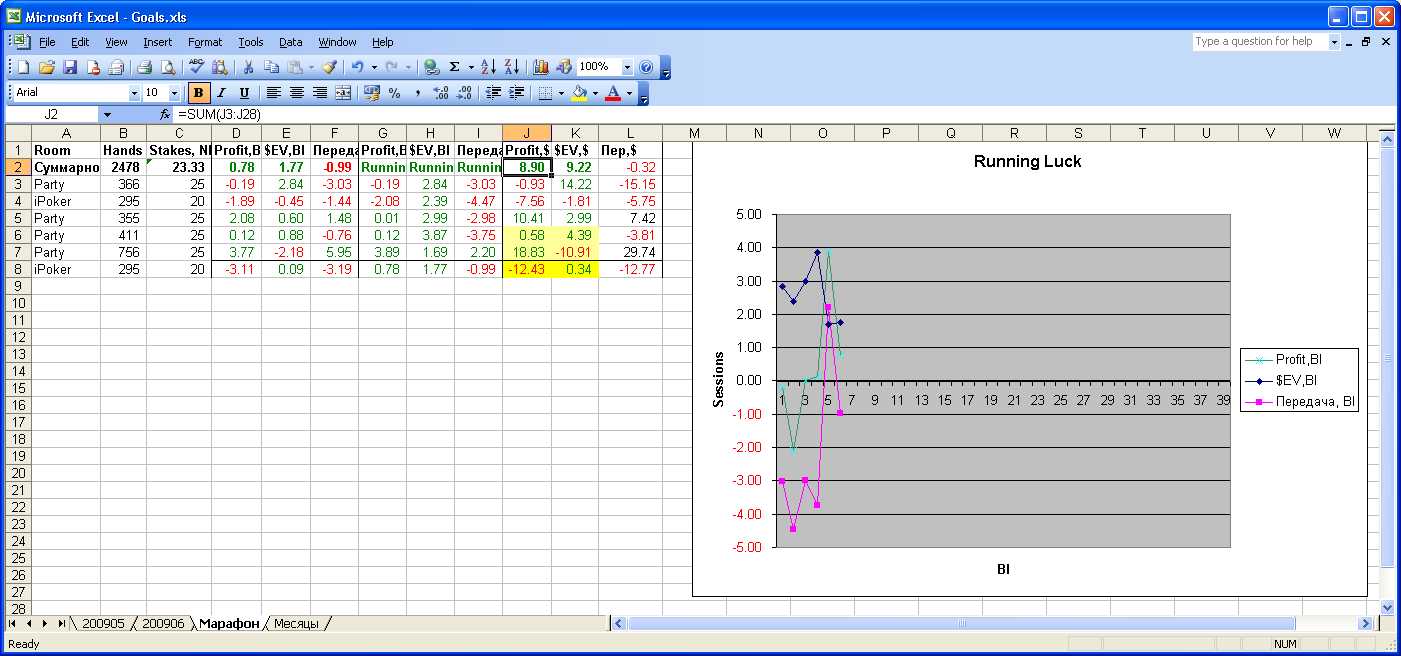Open Print Preview from the toolbar
The height and width of the screenshot is (656, 1401).
tap(167, 67)
